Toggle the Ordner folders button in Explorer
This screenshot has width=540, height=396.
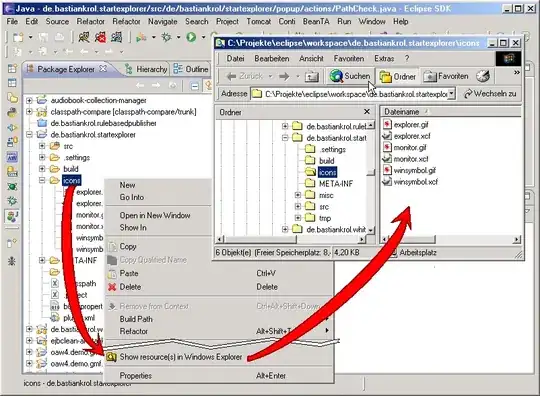click(397, 76)
